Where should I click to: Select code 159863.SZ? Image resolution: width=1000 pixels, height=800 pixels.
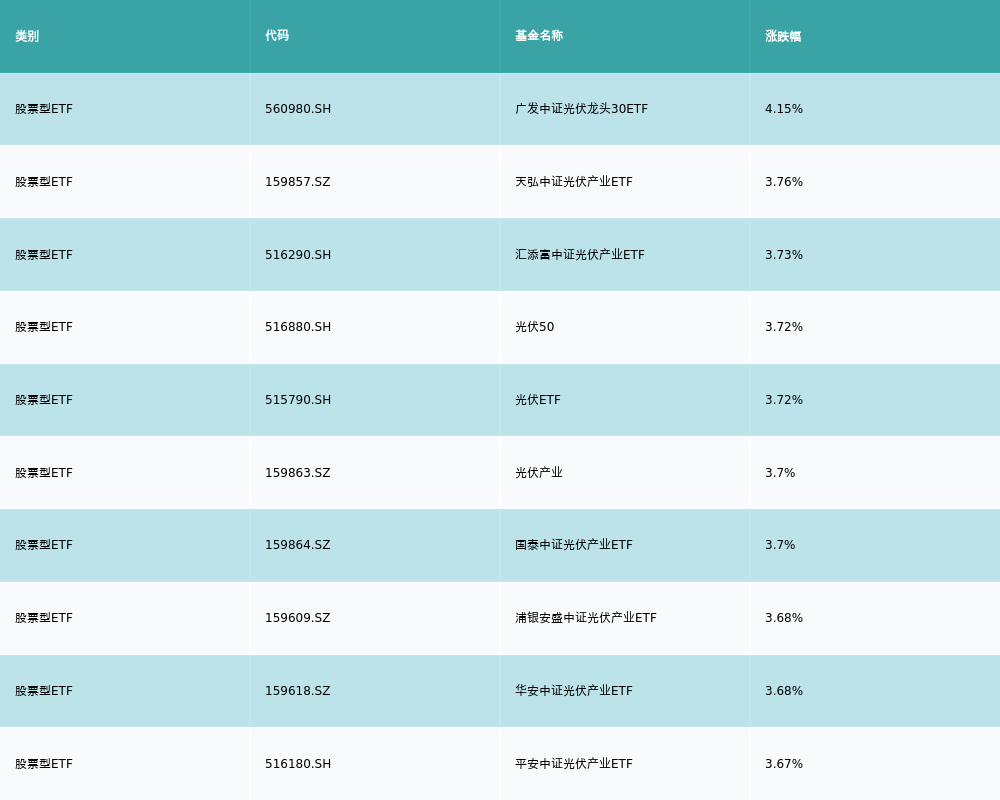(298, 473)
